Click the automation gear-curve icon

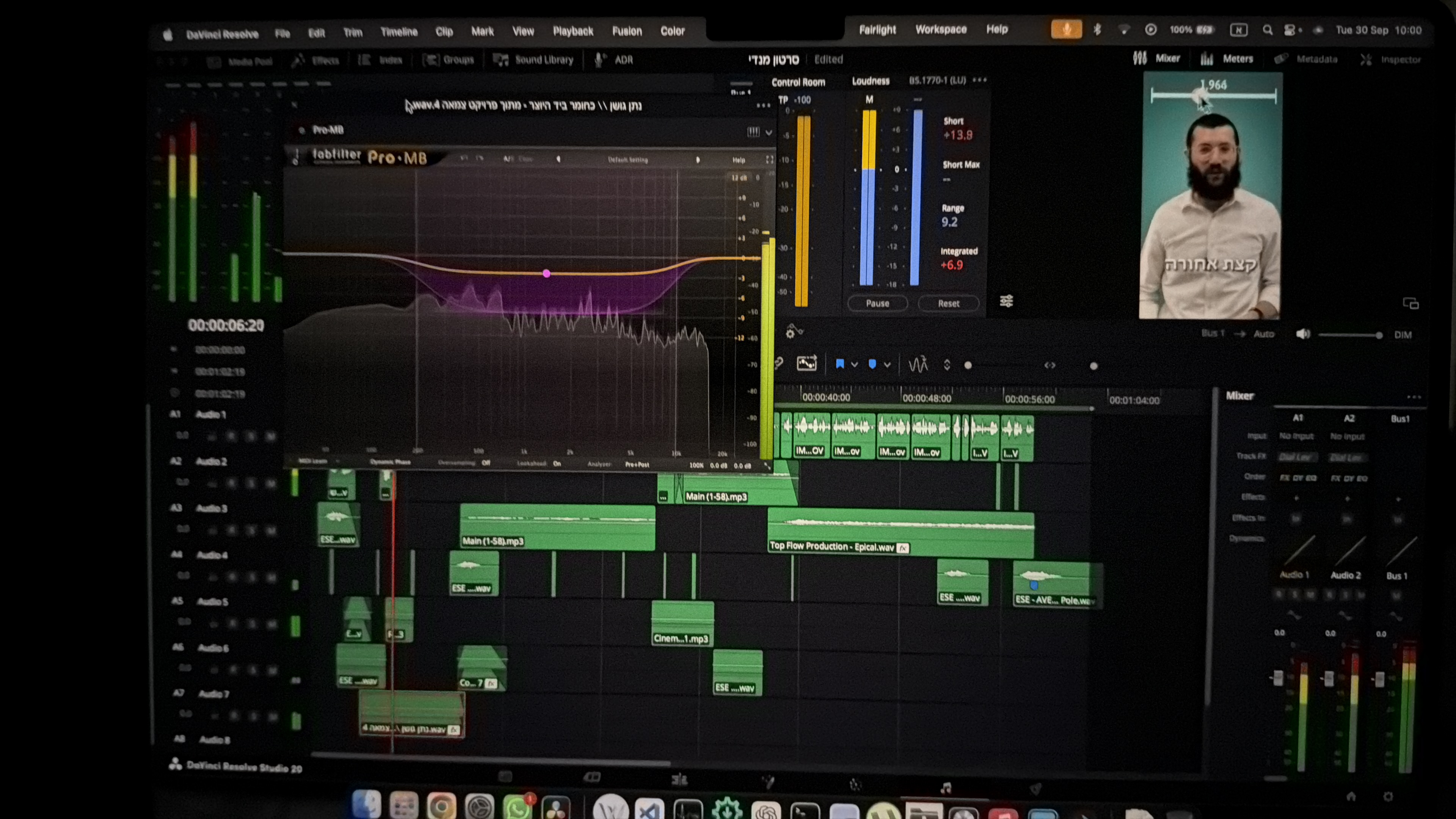click(794, 331)
